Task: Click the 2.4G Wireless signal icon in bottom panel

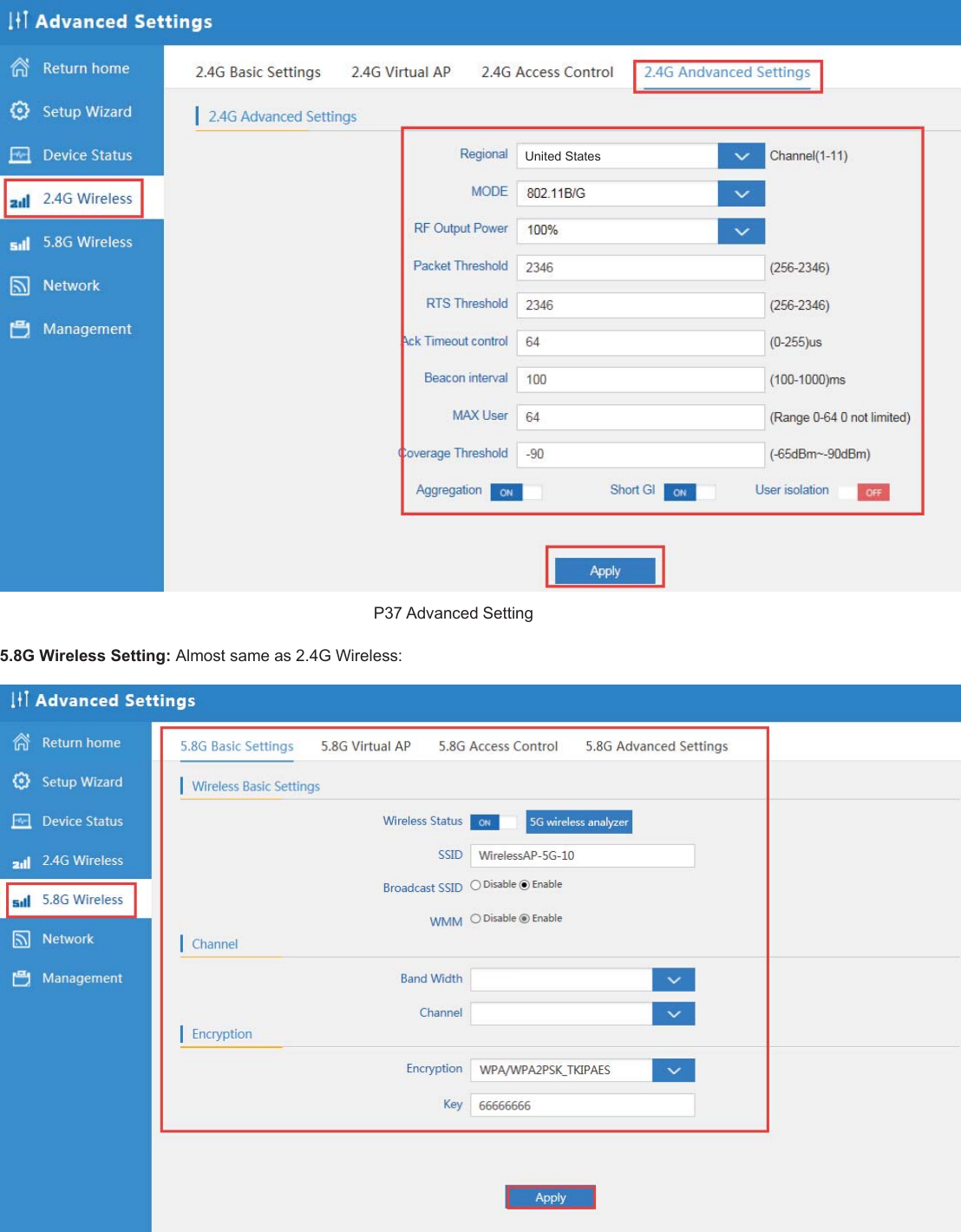Action: click(22, 862)
